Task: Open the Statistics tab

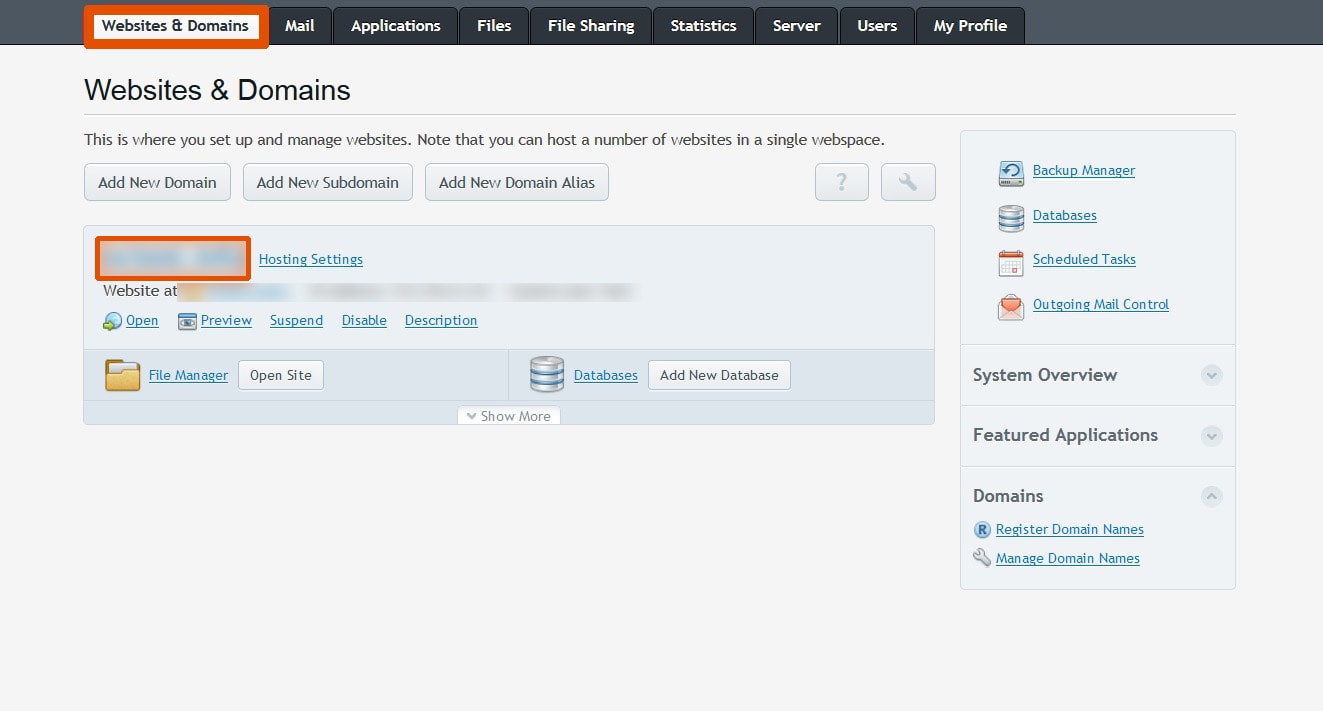Action: 703,26
